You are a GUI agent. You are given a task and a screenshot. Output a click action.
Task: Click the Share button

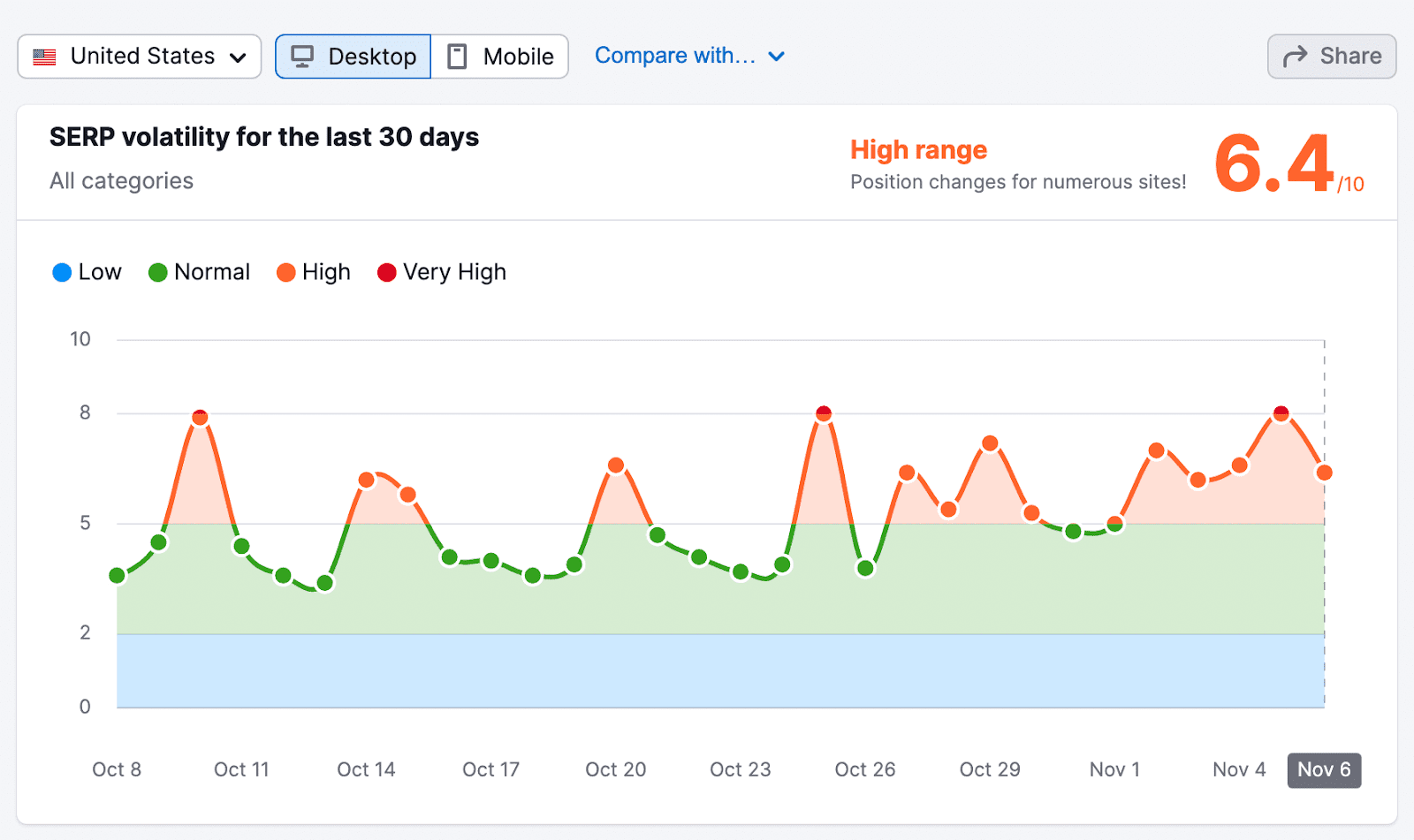[1331, 56]
